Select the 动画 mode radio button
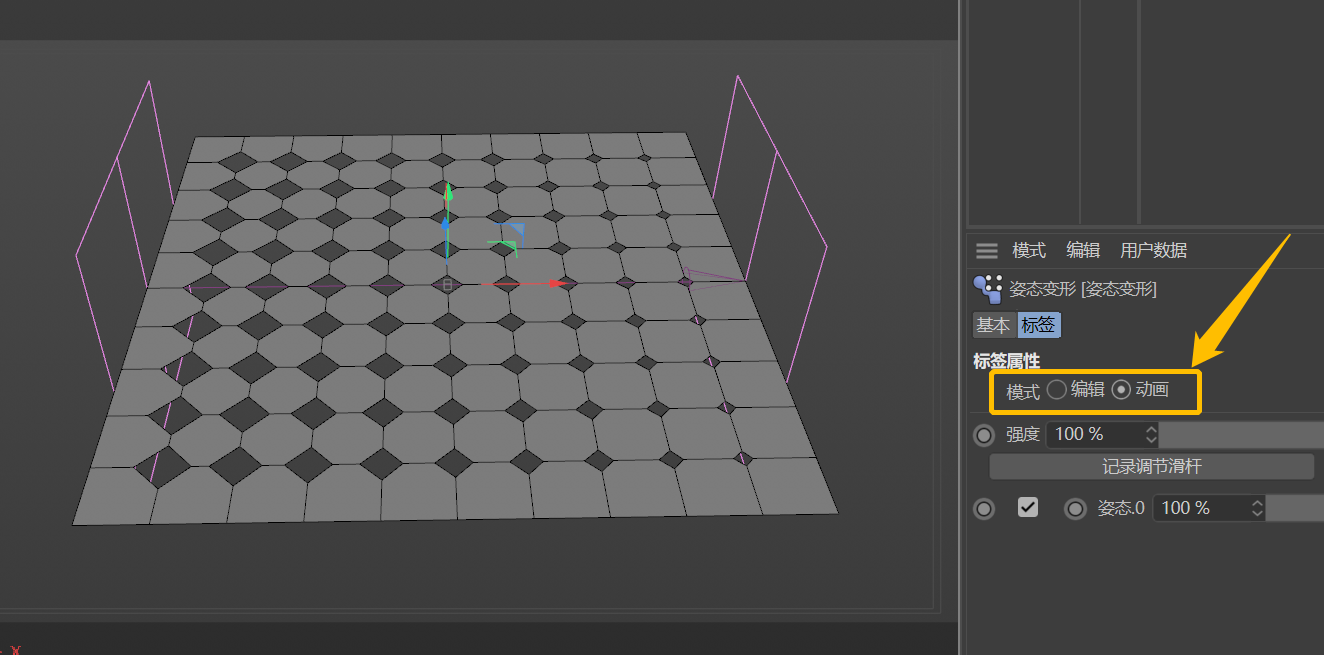1324x655 pixels. pyautogui.click(x=1121, y=390)
